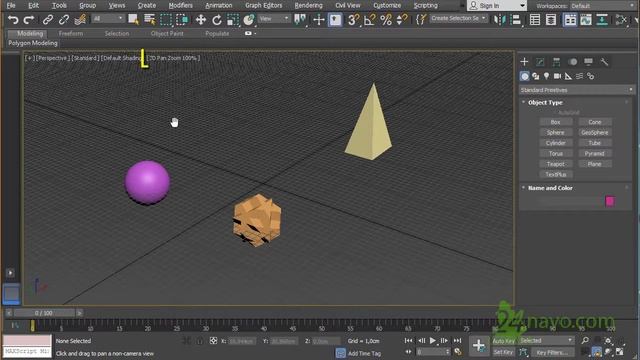The width and height of the screenshot is (640, 360).
Task: Click the time slider 0/100 handle
Action: point(44,313)
